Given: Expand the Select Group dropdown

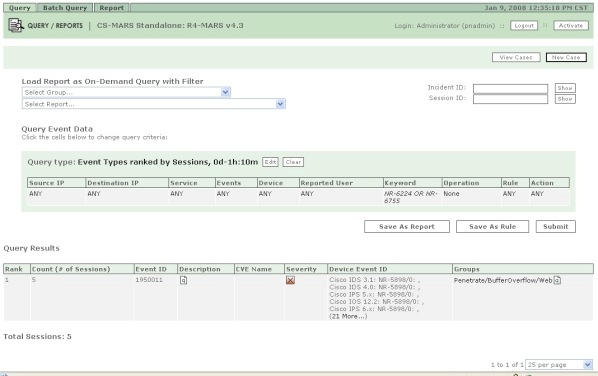Looking at the screenshot, I should [126, 92].
